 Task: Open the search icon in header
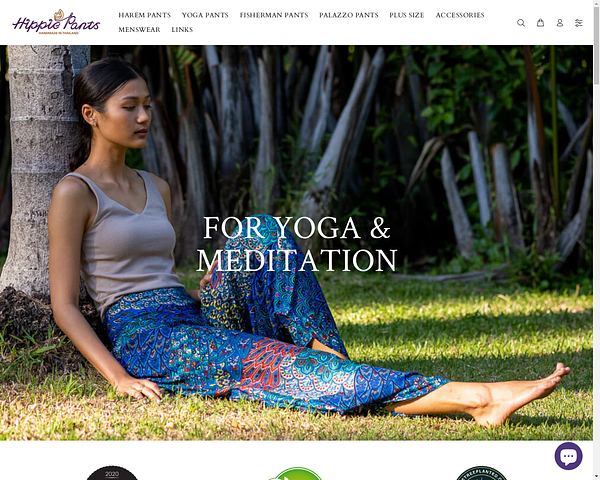521,23
